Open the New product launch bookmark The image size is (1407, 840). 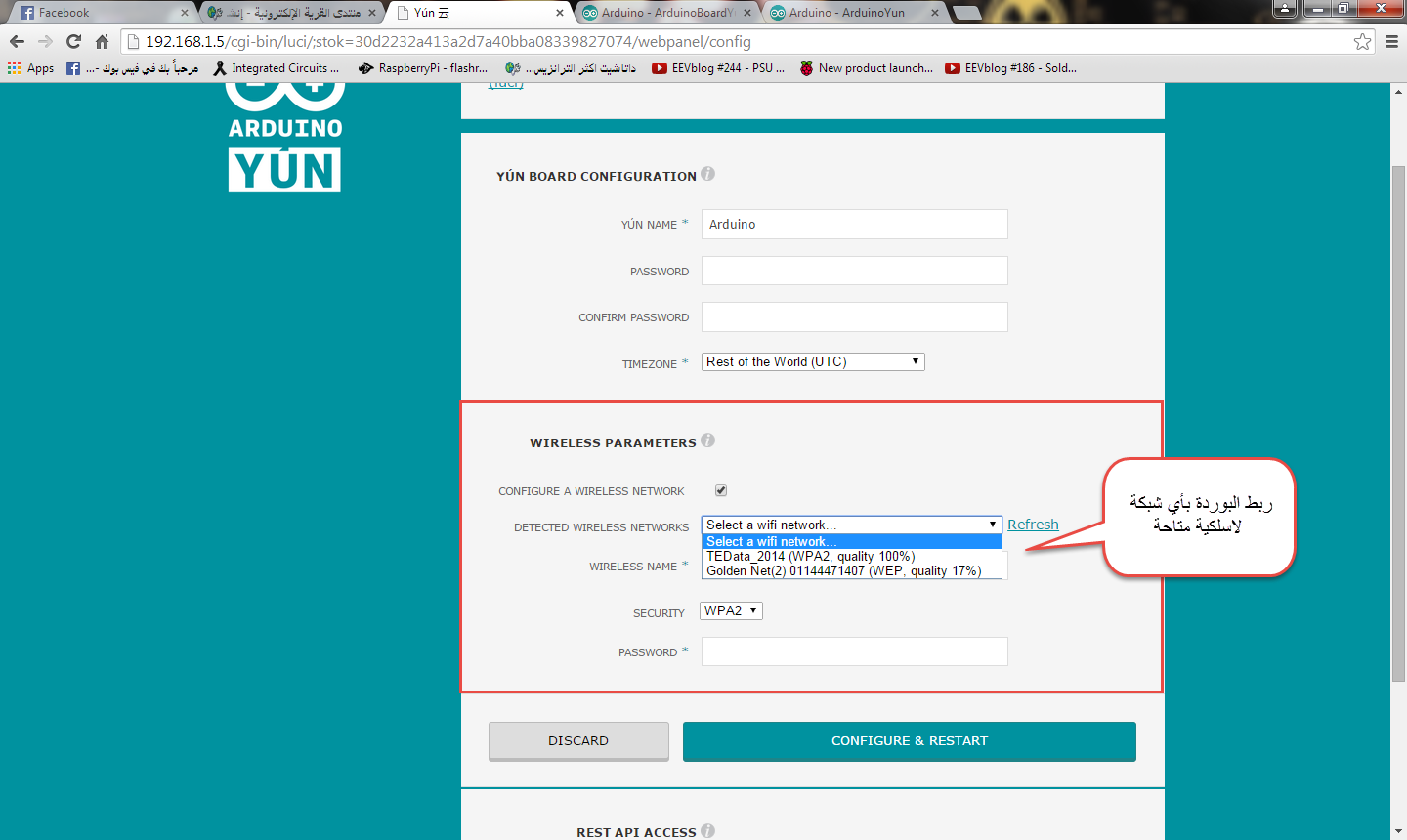coord(866,68)
